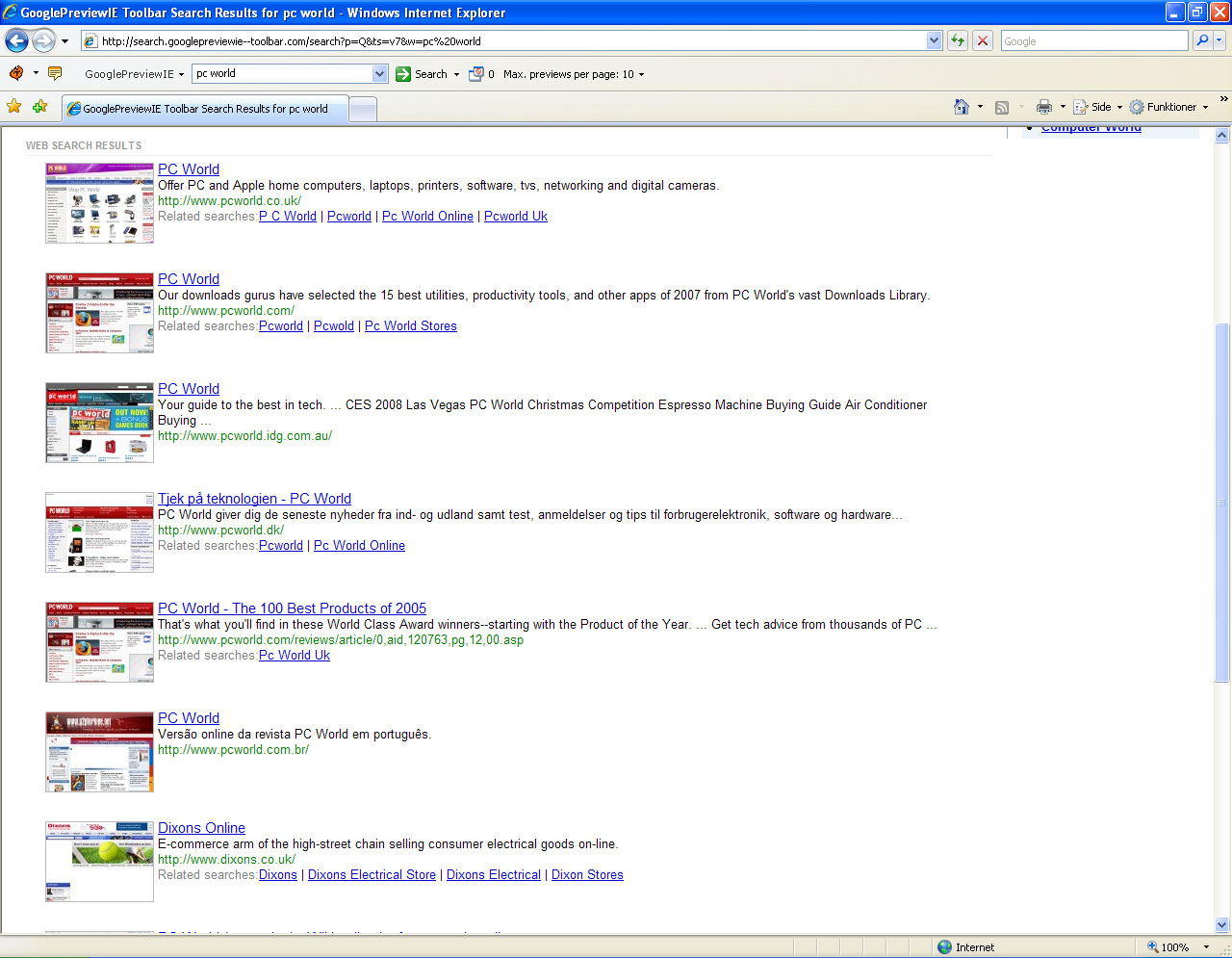Click the address bar URL field
Viewport: 1232px width, 958px height.
click(x=503, y=41)
